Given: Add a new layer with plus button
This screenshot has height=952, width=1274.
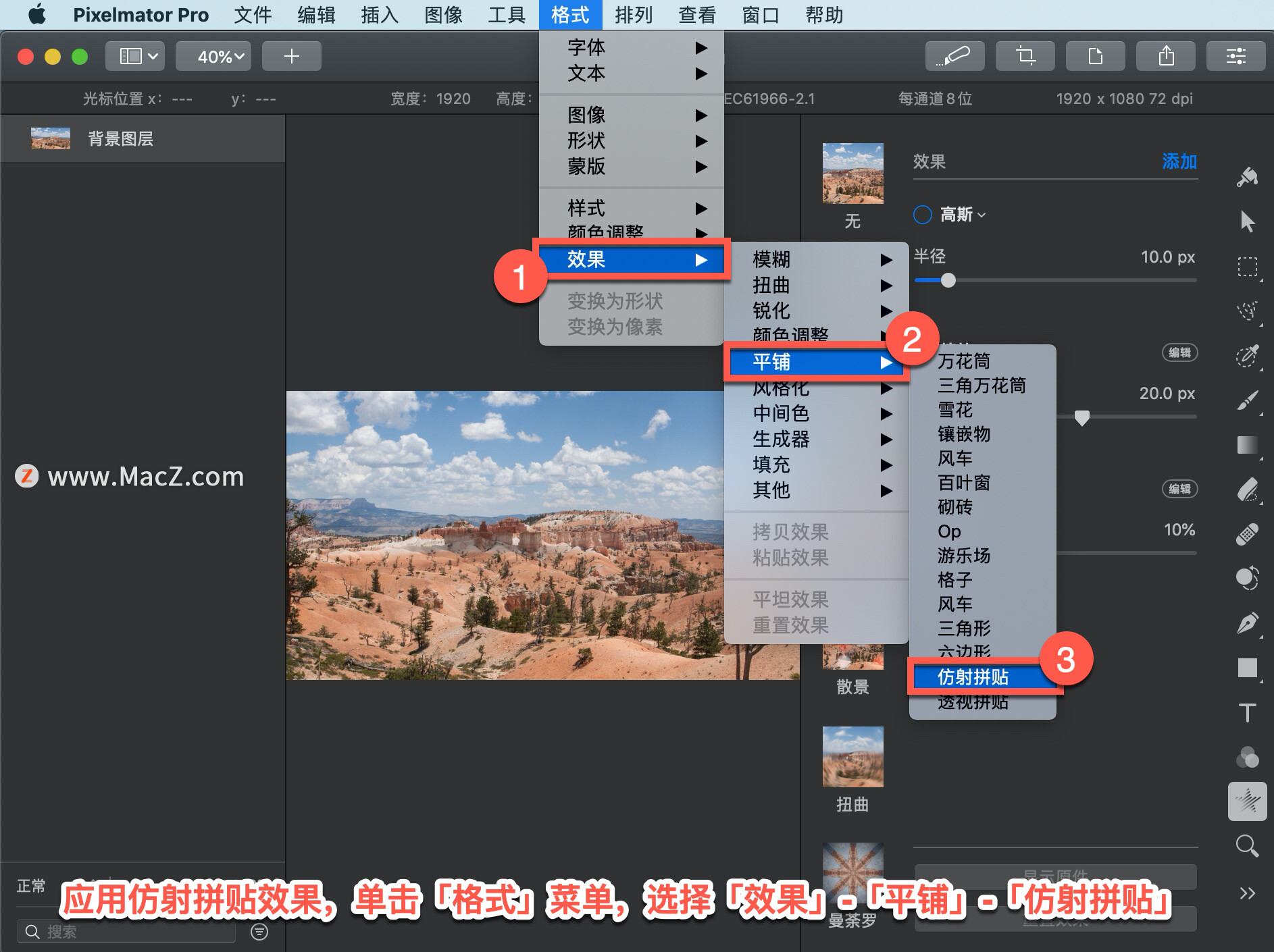Looking at the screenshot, I should [291, 56].
